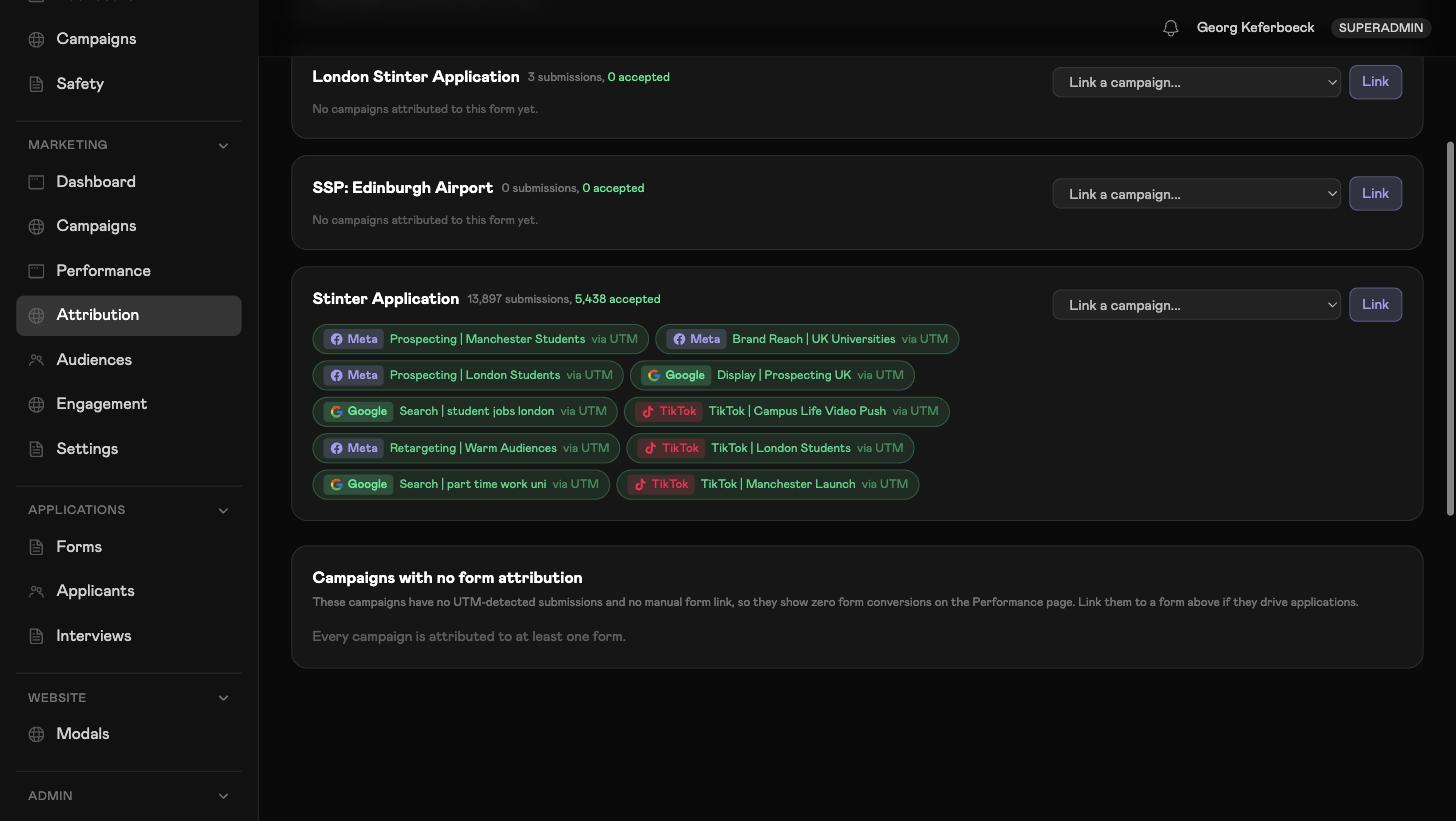
Task: Open the Attribution page in sidebar
Action: coord(129,315)
